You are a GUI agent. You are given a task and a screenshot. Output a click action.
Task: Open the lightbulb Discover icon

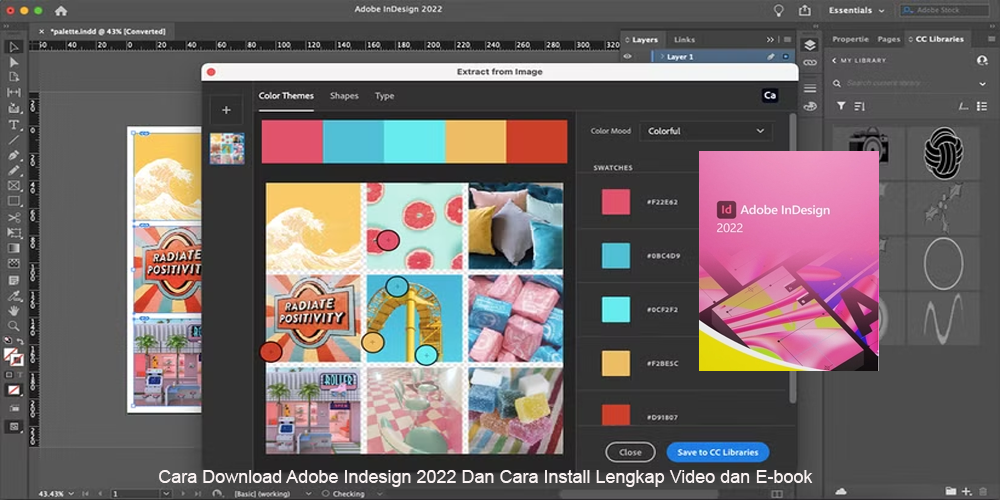(778, 10)
